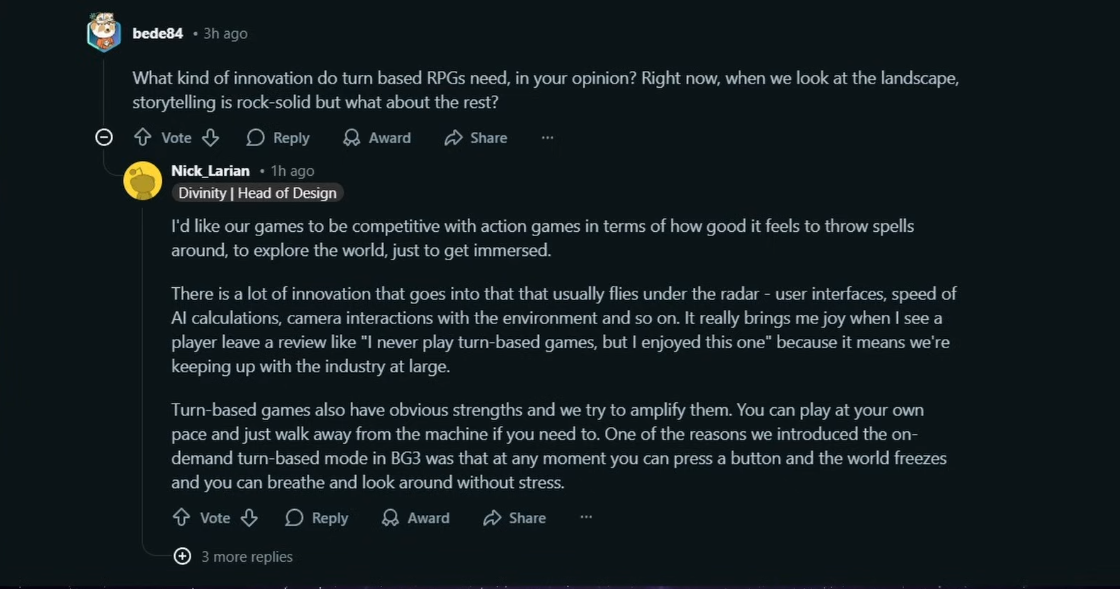Viewport: 1120px width, 589px height.
Task: Share Nick_Larian's reply
Action: coord(514,518)
